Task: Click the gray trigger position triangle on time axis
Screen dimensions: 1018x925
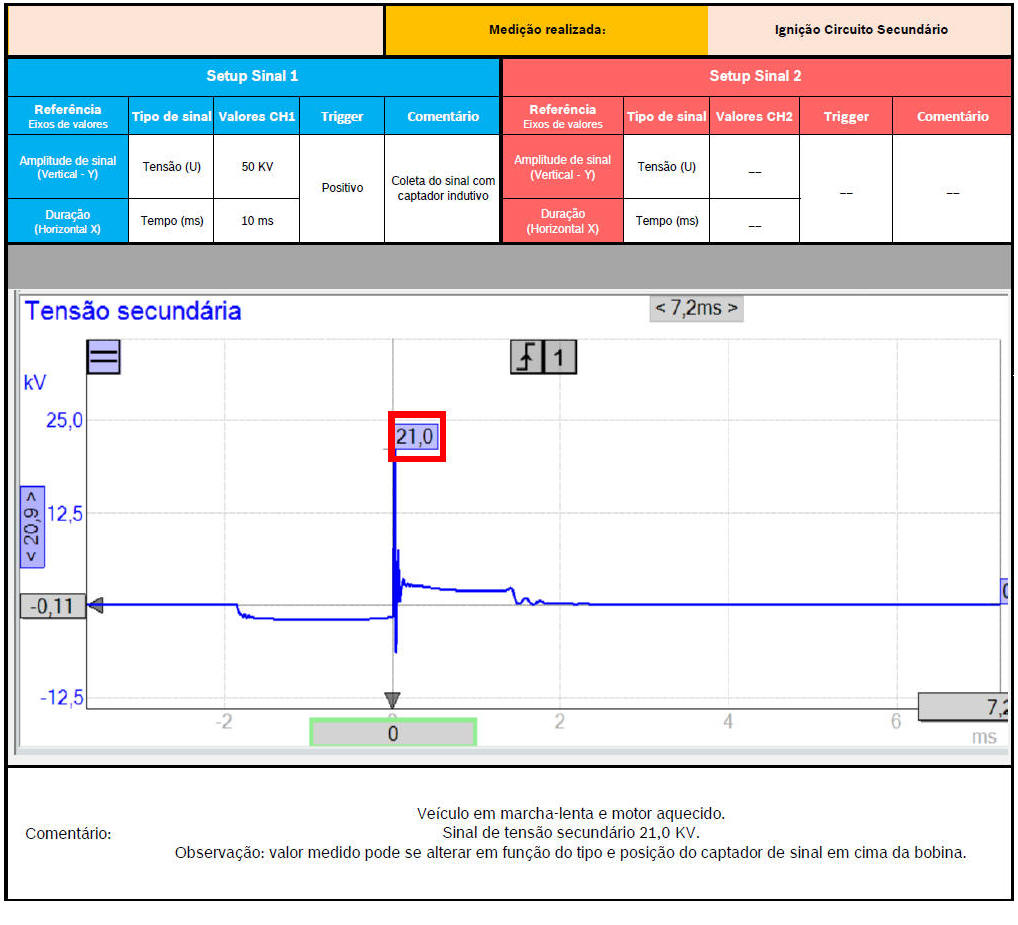Action: pos(392,700)
